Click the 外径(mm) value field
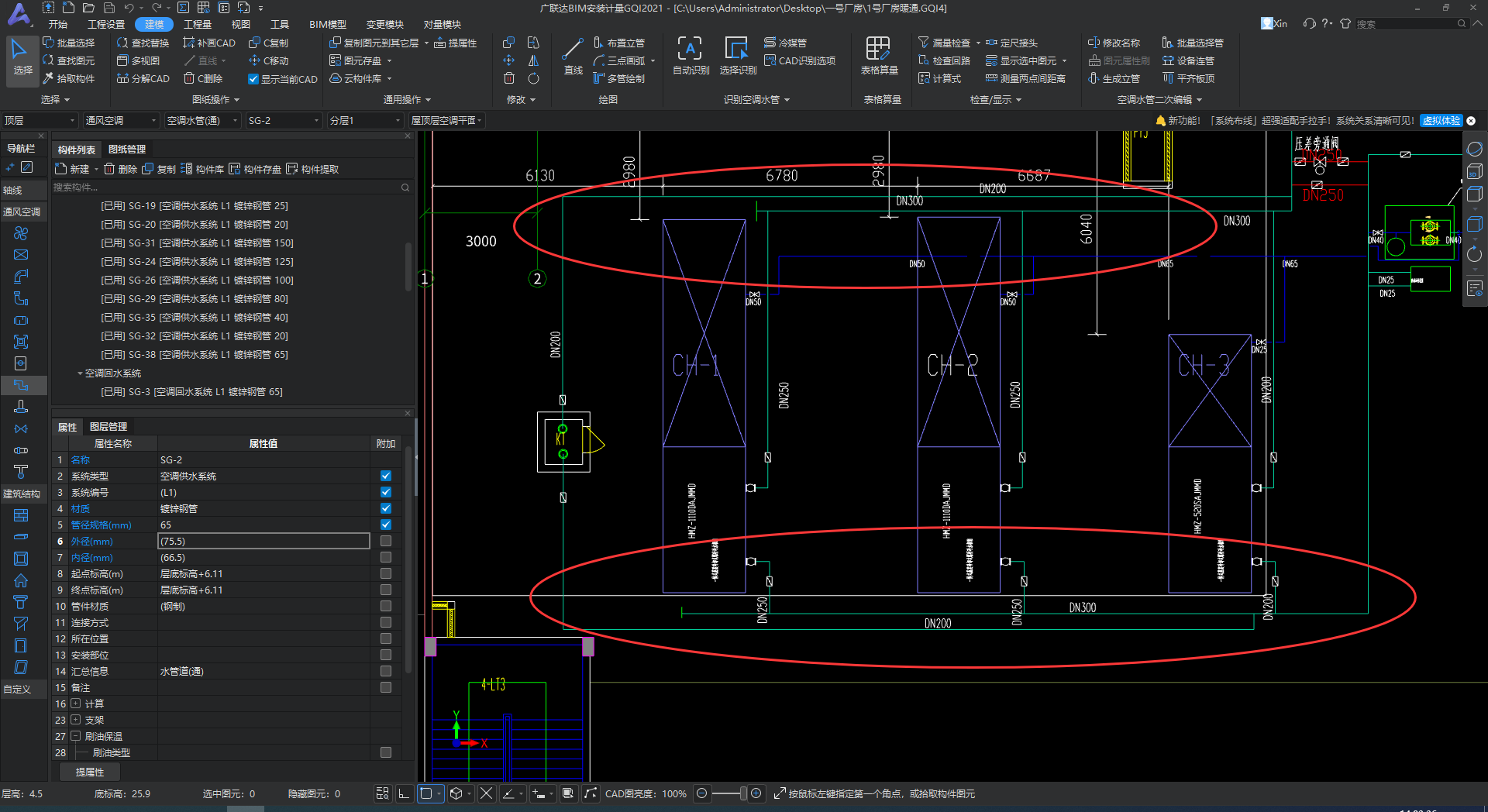This screenshot has height=812, width=1488. (263, 541)
